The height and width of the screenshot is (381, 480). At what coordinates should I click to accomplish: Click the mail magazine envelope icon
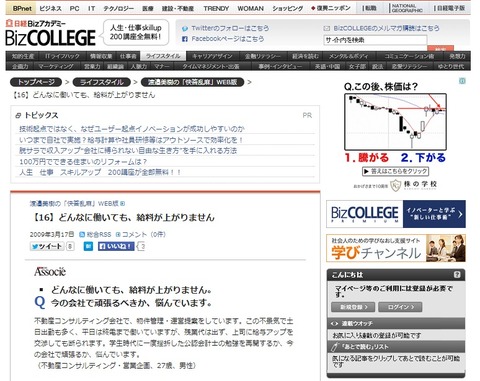327,29
